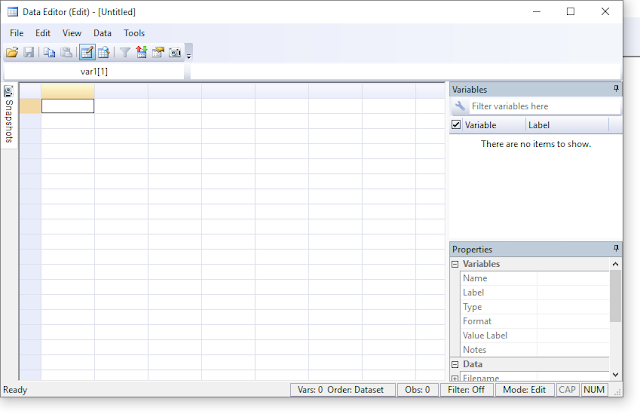Select the Value Label property row
The image size is (640, 420).
(x=535, y=336)
